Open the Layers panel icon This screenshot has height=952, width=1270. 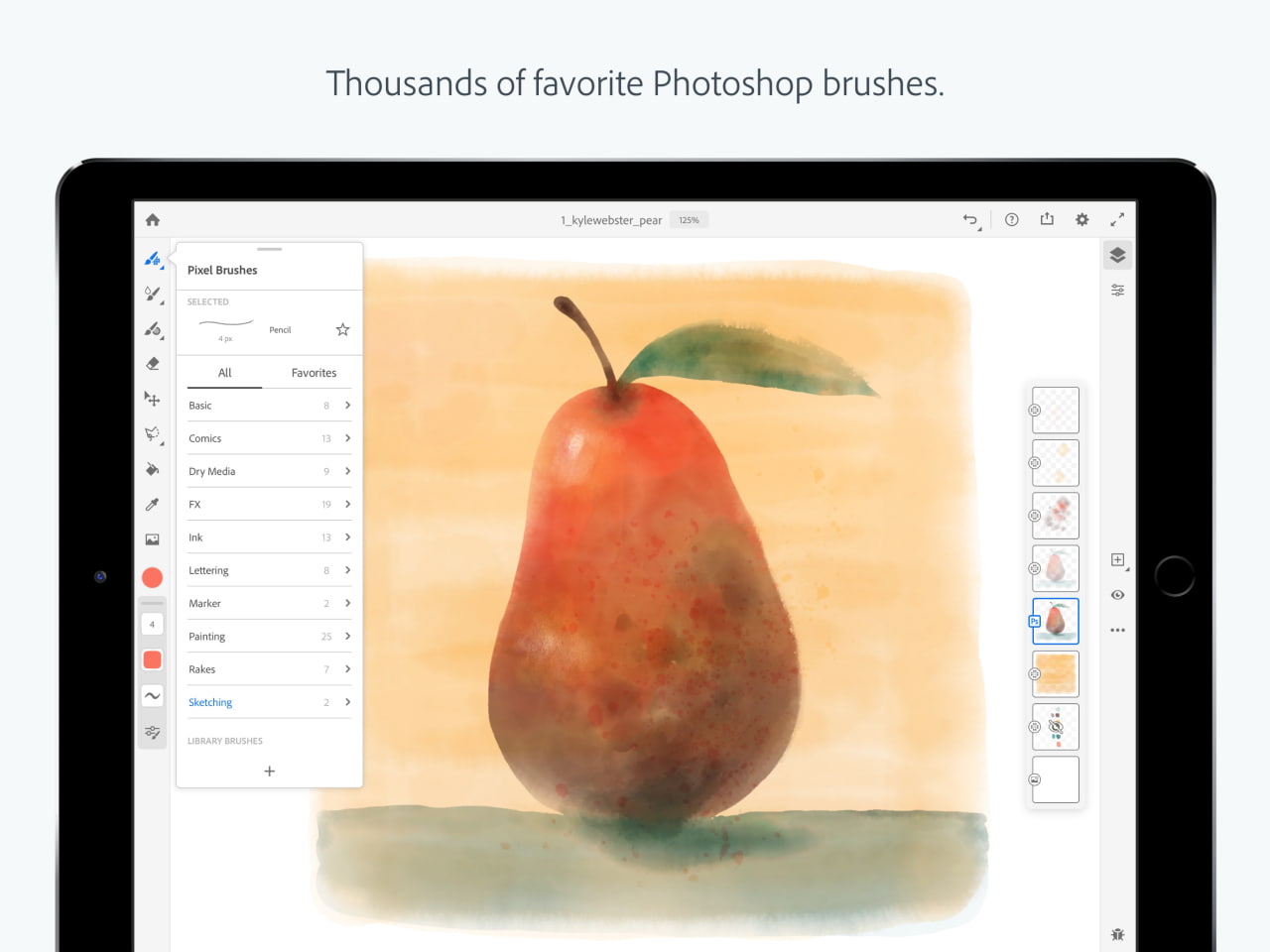click(1117, 254)
